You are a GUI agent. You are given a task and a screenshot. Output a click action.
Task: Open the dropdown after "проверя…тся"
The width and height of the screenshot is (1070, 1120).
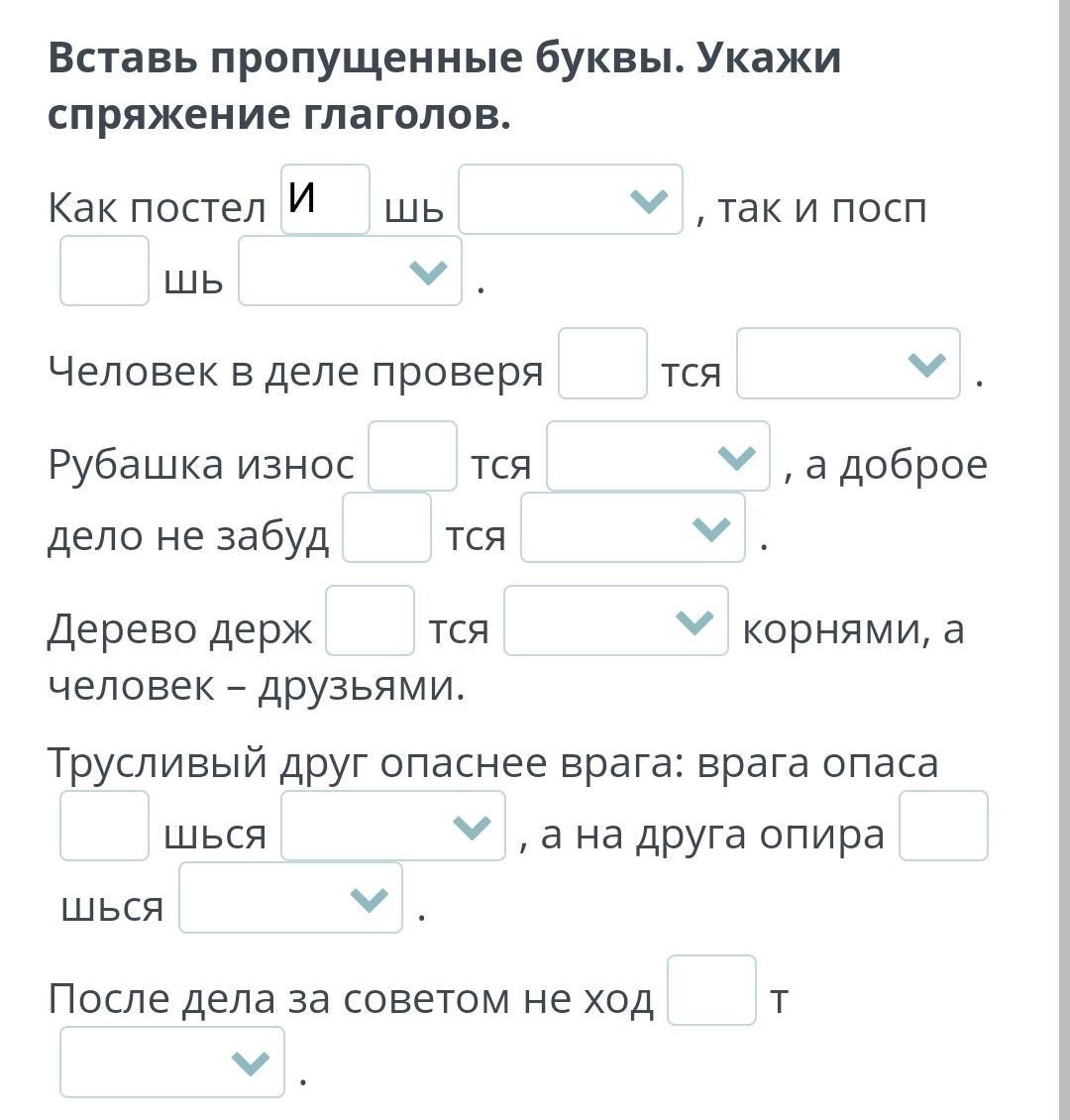[848, 363]
